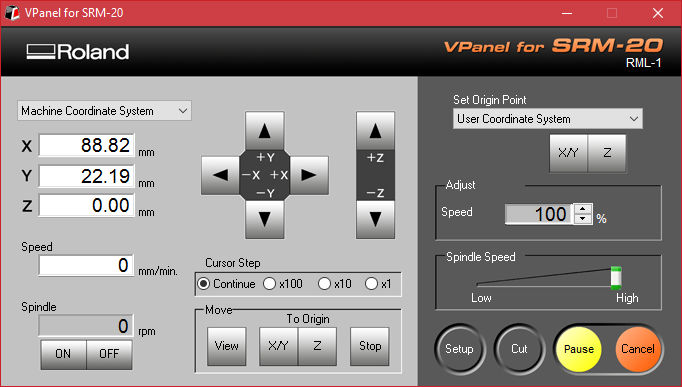Viewport: 682px width, 387px height.
Task: Minimize the VPanel window
Action: tap(567, 13)
